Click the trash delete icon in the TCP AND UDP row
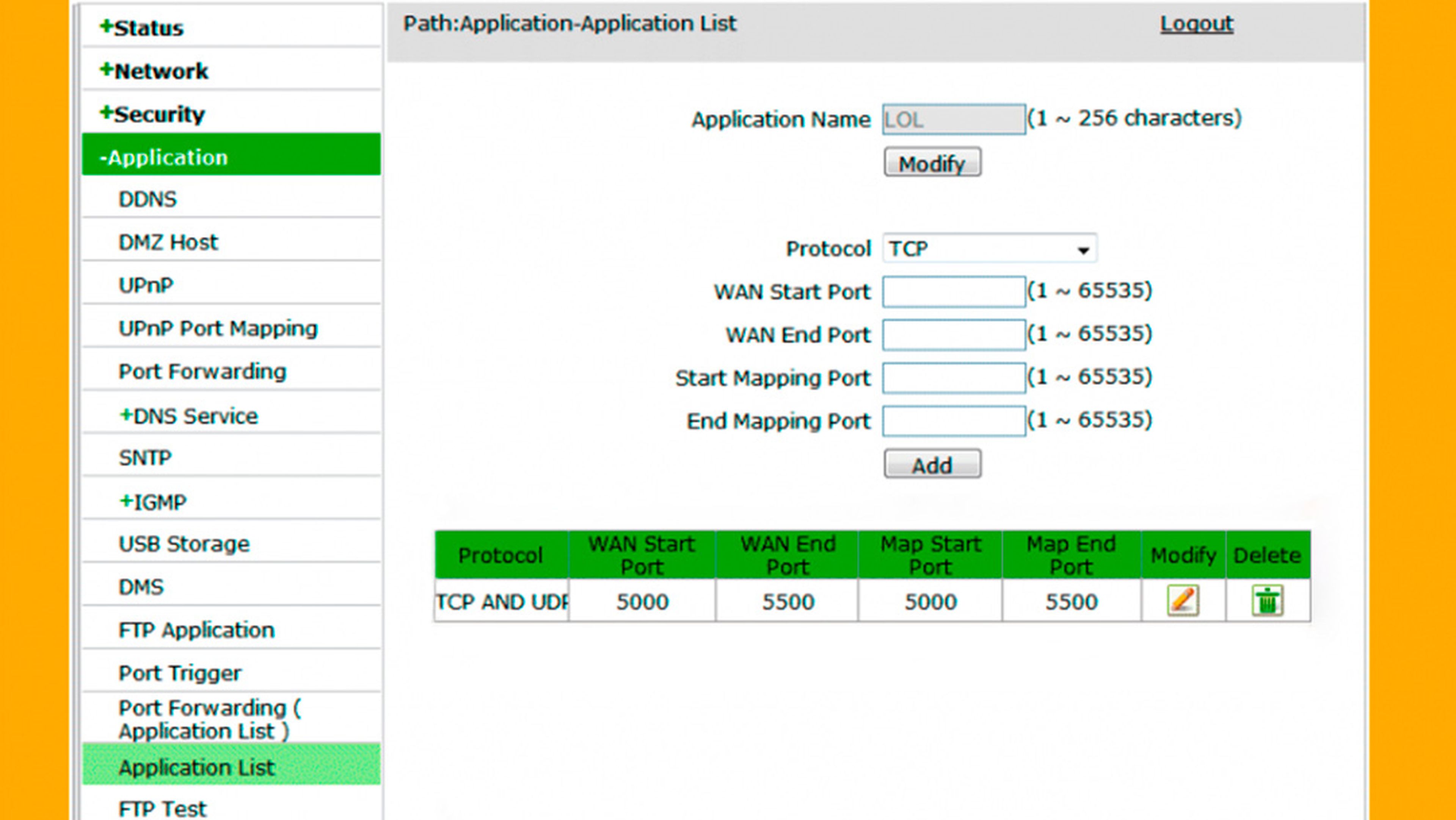1456x820 pixels. point(1268,600)
